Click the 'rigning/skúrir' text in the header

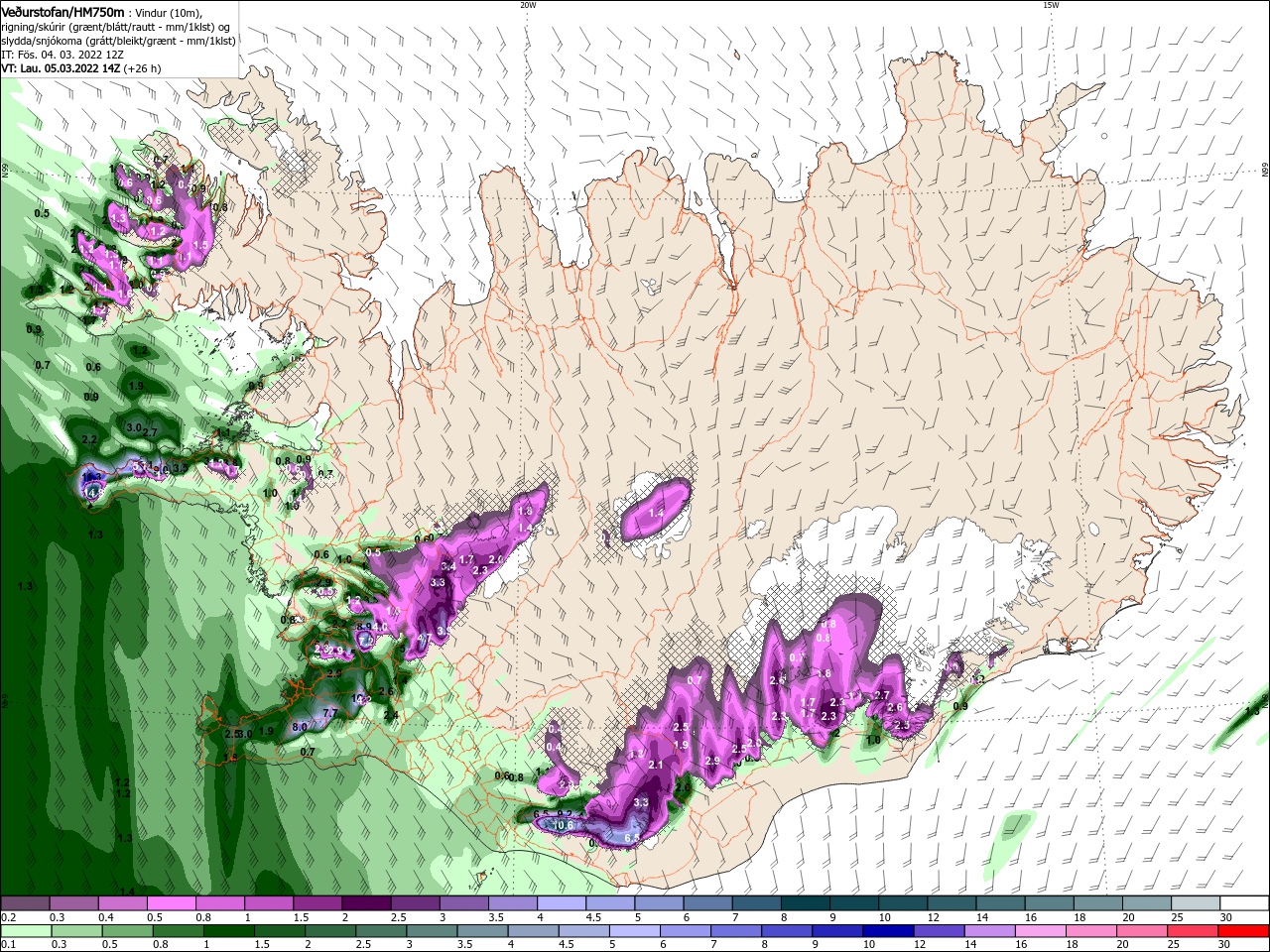point(33,27)
